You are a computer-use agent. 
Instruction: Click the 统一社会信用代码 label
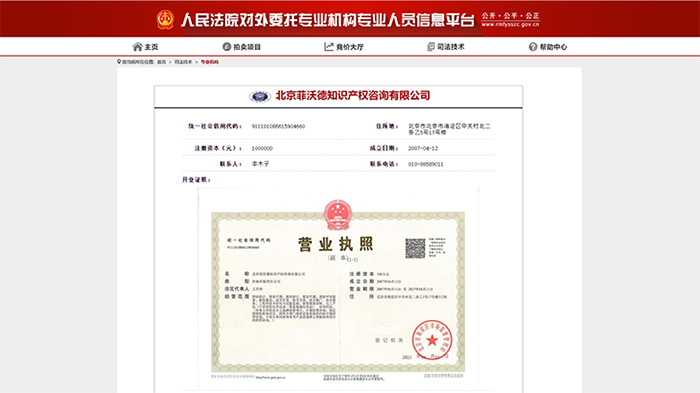click(215, 126)
